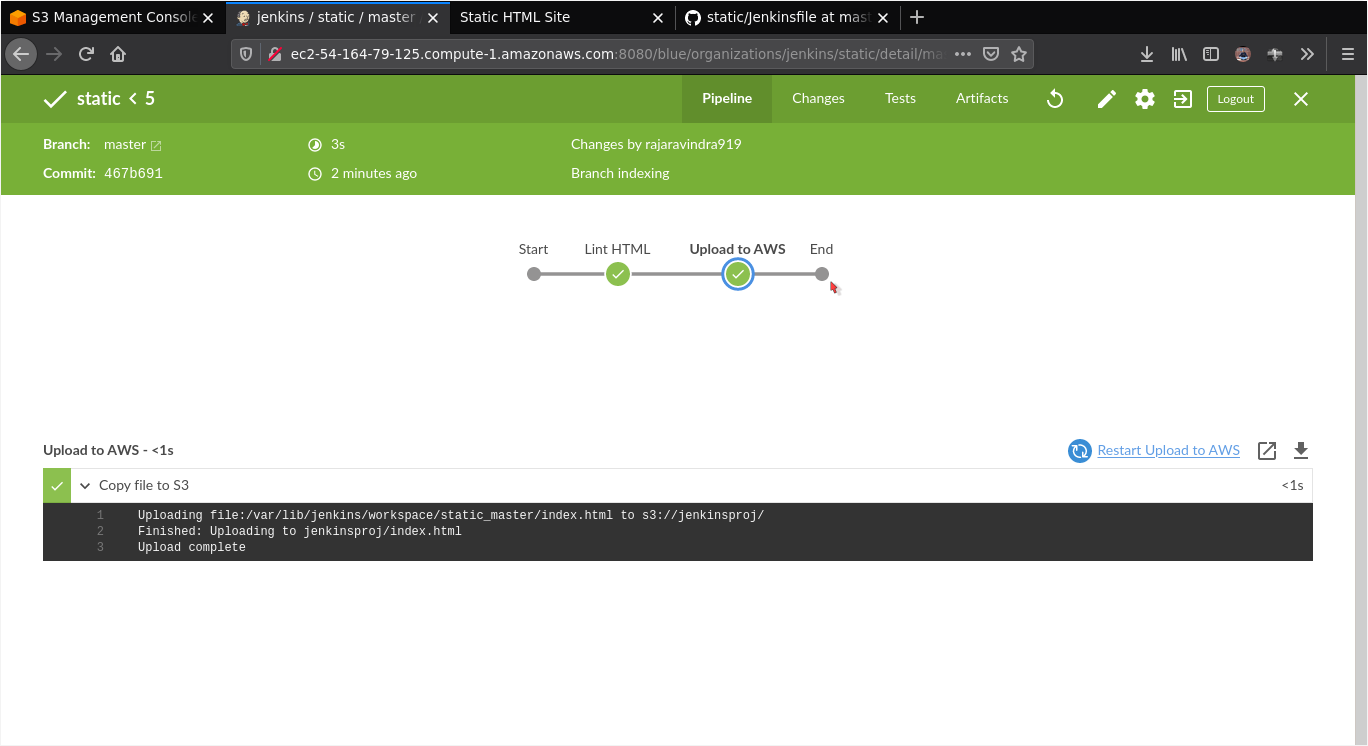Click the Logout button
The width and height of the screenshot is (1368, 746).
pos(1236,99)
